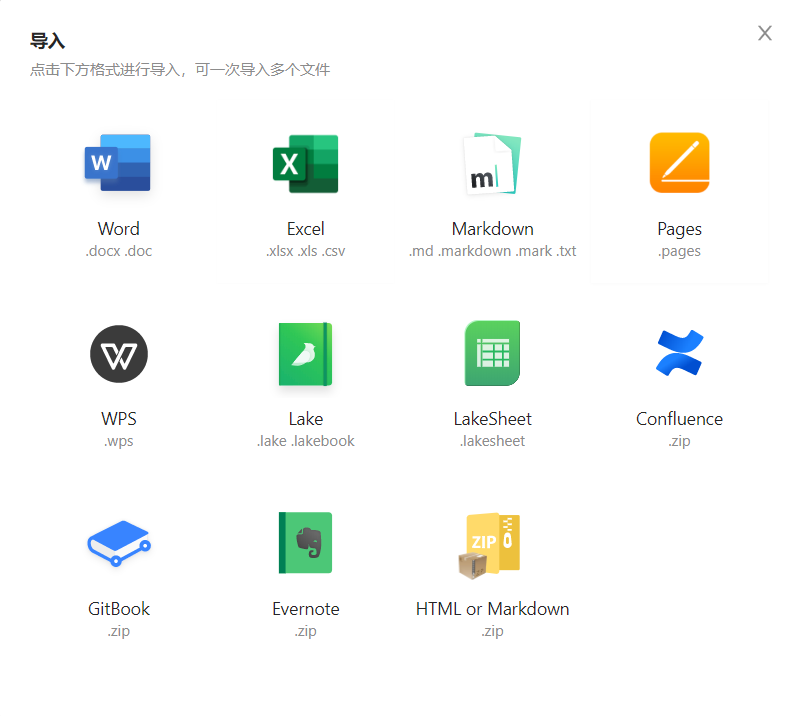
Task: Choose the LakeSheet spreadsheet icon
Action: 492,353
